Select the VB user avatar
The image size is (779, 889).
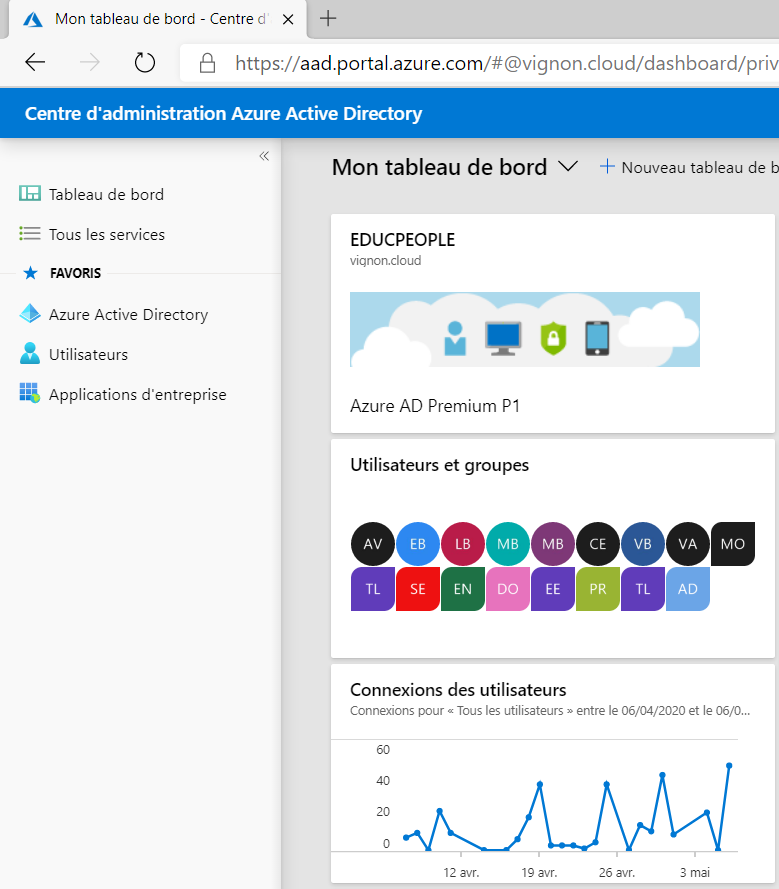(643, 544)
